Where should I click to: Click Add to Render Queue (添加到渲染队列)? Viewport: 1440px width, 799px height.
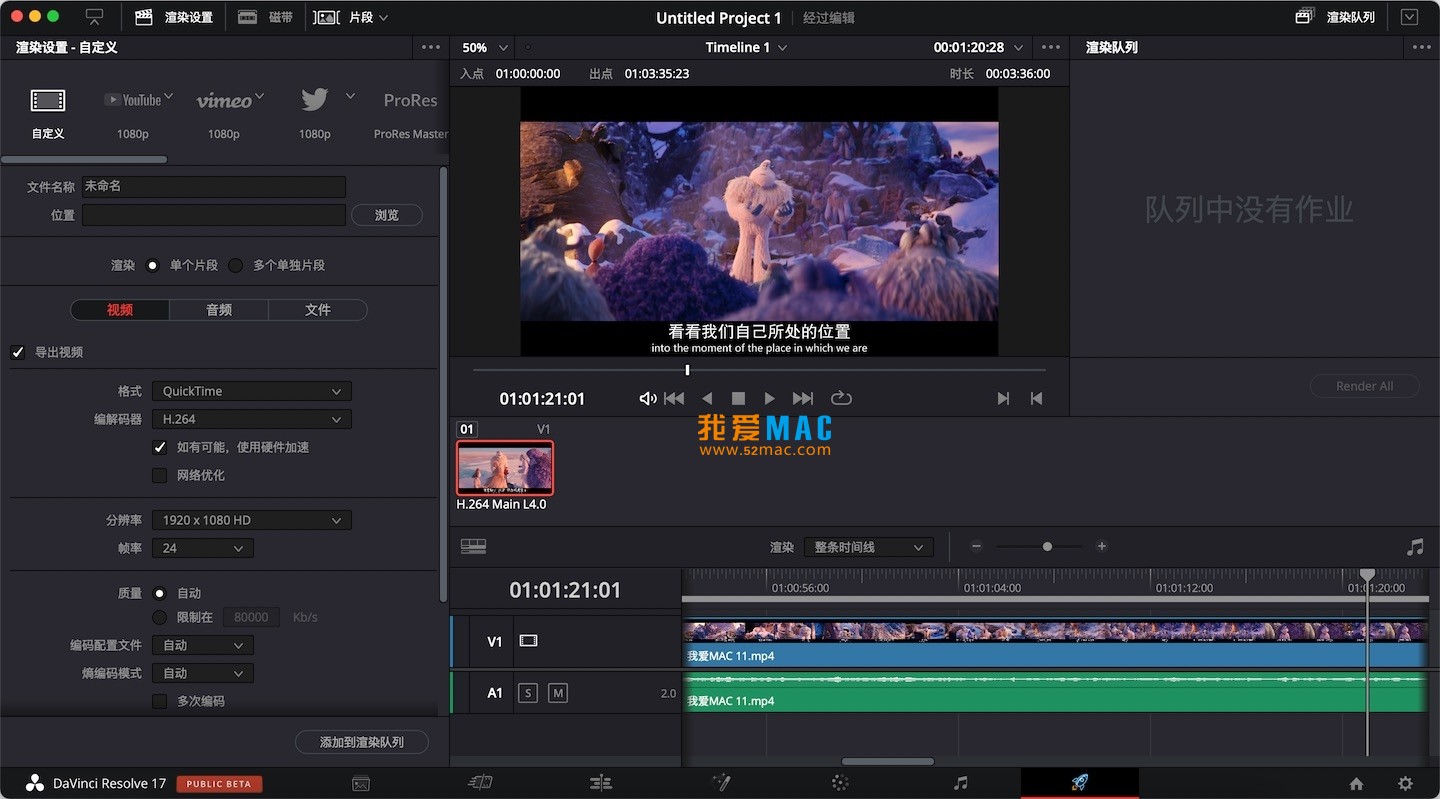tap(362, 742)
